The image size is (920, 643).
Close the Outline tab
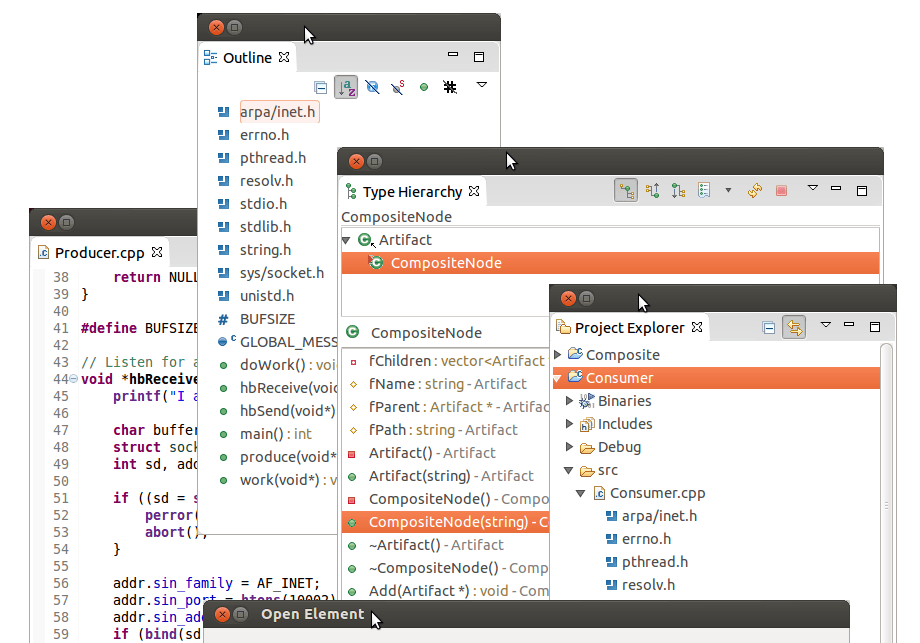point(284,57)
